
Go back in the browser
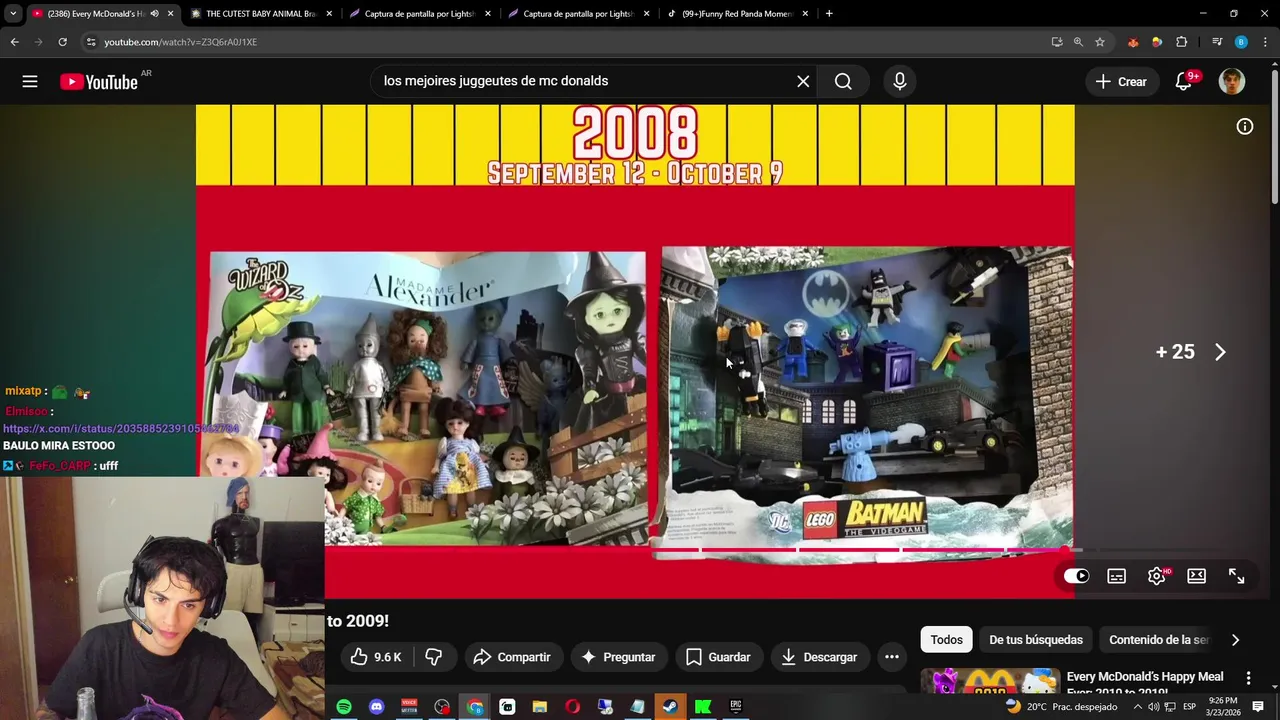click(x=15, y=42)
